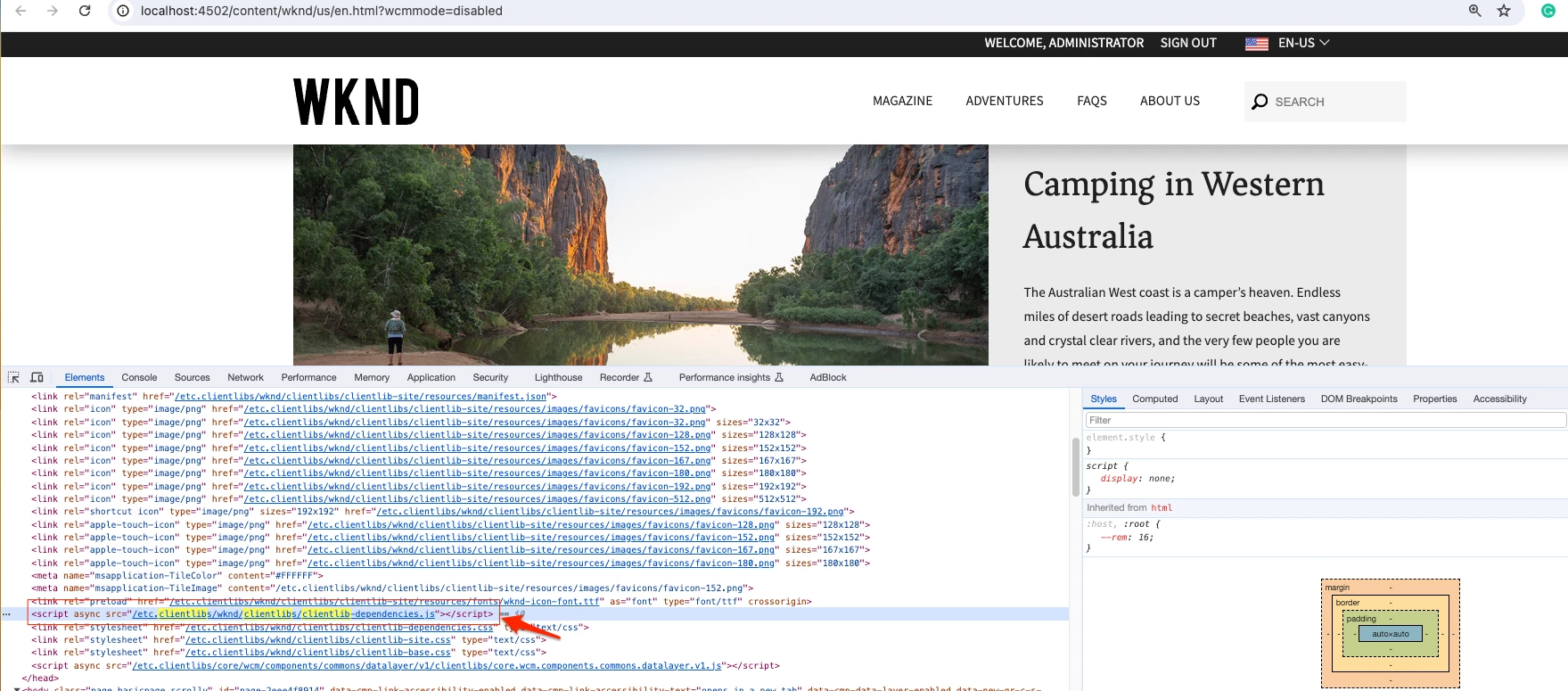The image size is (1568, 691).
Task: Click the US flag icon
Action: tap(1257, 44)
